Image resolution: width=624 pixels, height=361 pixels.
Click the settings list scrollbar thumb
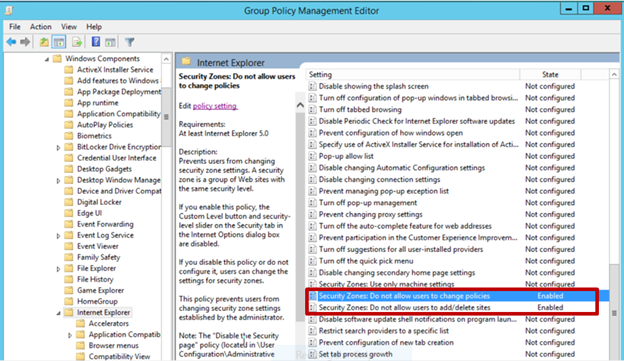(614, 309)
